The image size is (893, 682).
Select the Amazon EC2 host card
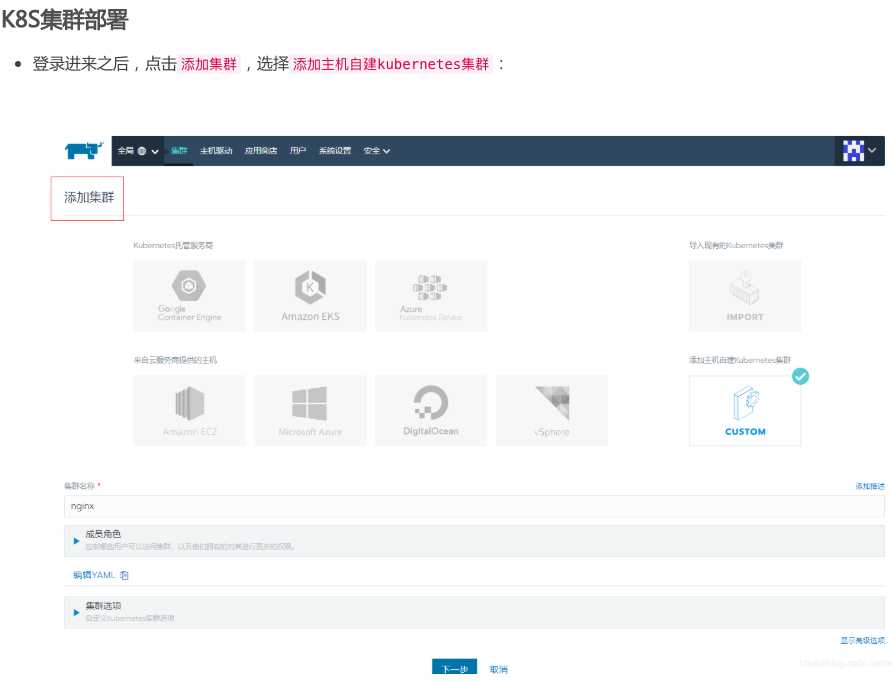tap(189, 410)
